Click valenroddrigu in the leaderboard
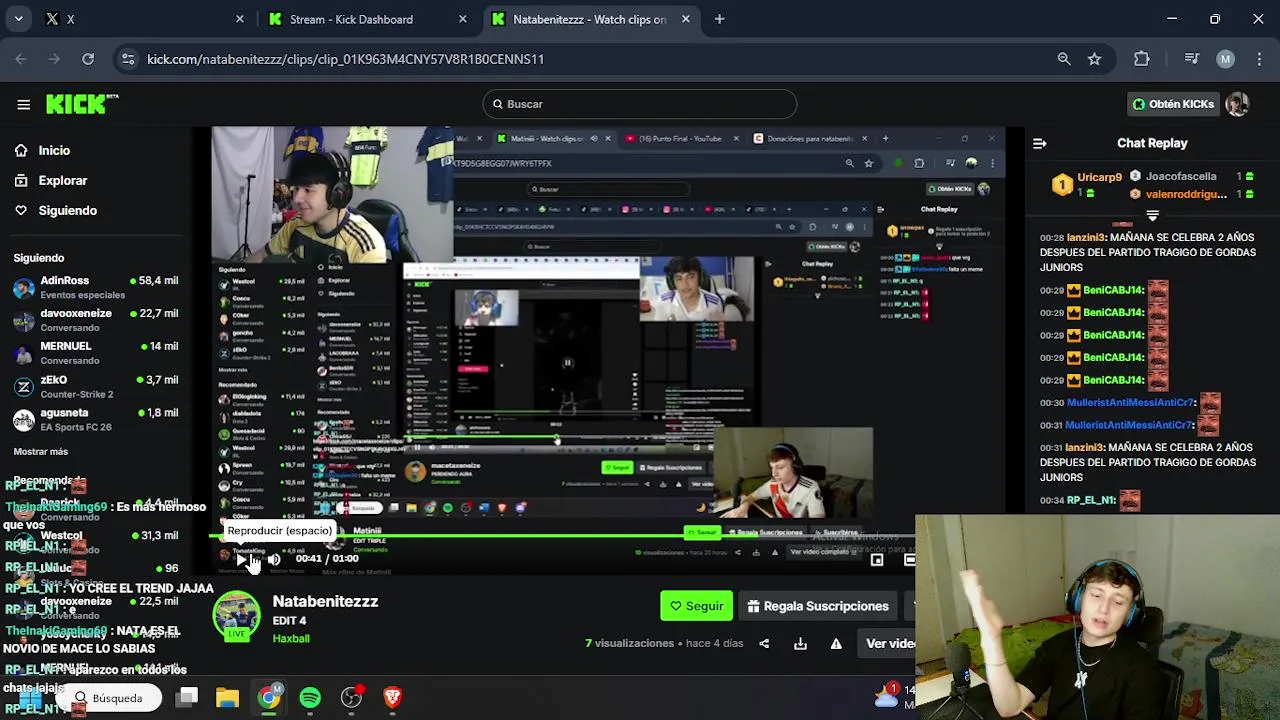The image size is (1280, 720). (x=1186, y=194)
